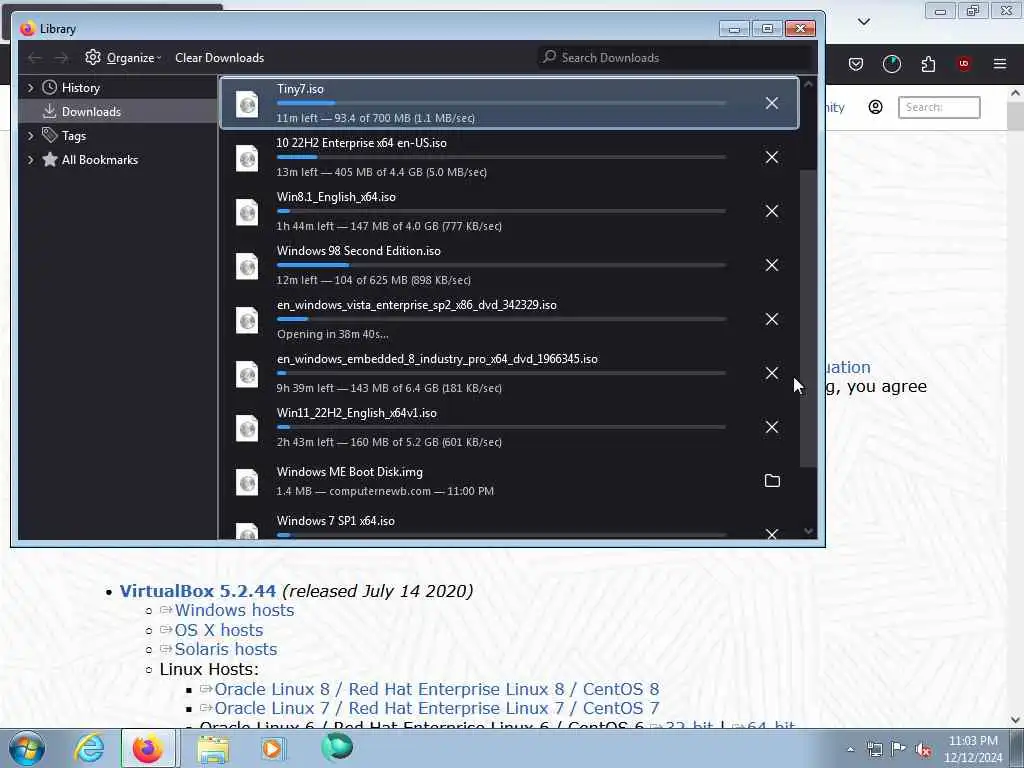Click the Search Downloads field
This screenshot has height=768, width=1024.
click(x=675, y=58)
